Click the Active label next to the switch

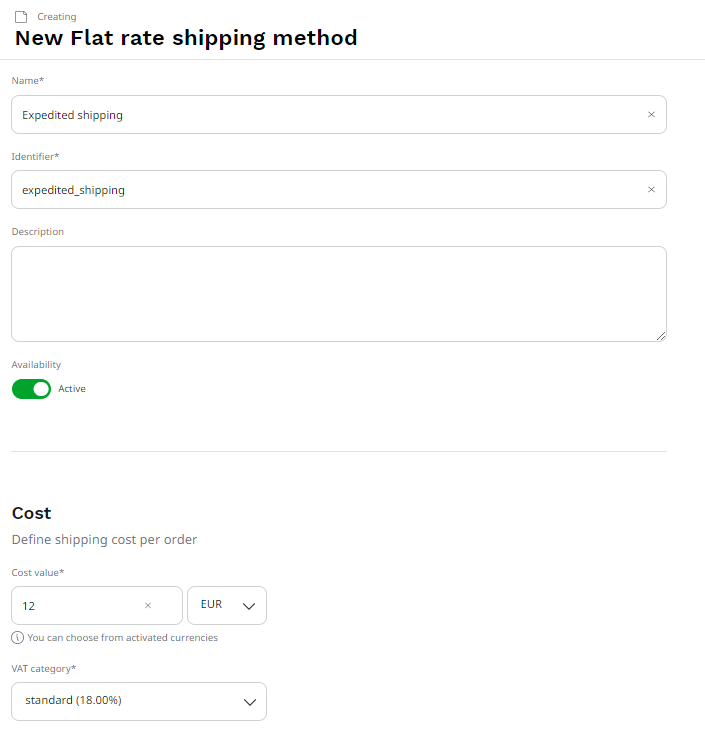[x=72, y=389]
